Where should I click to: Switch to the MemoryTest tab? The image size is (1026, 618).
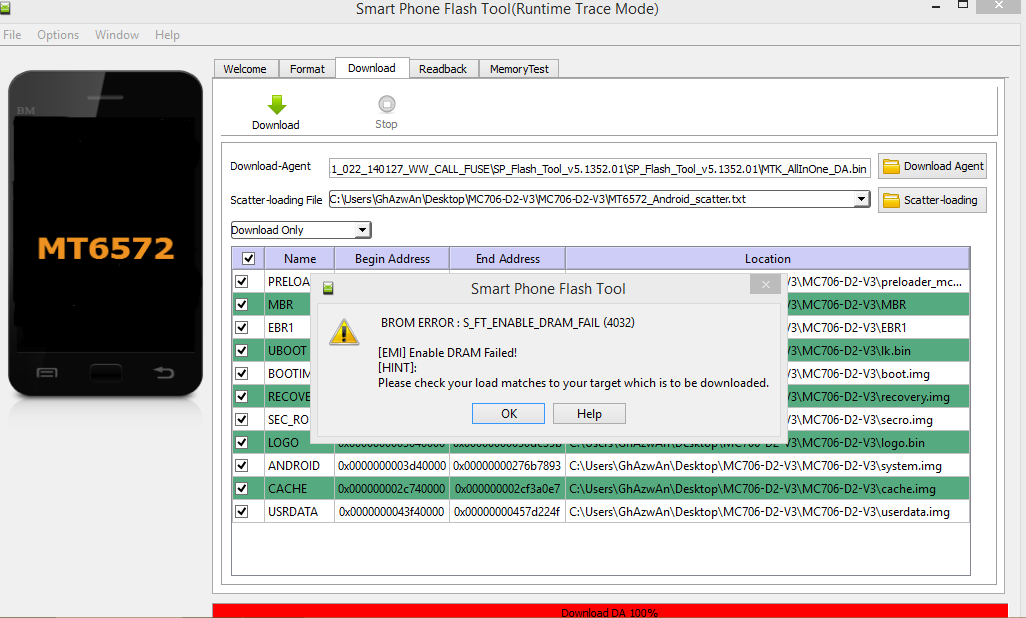tap(520, 69)
